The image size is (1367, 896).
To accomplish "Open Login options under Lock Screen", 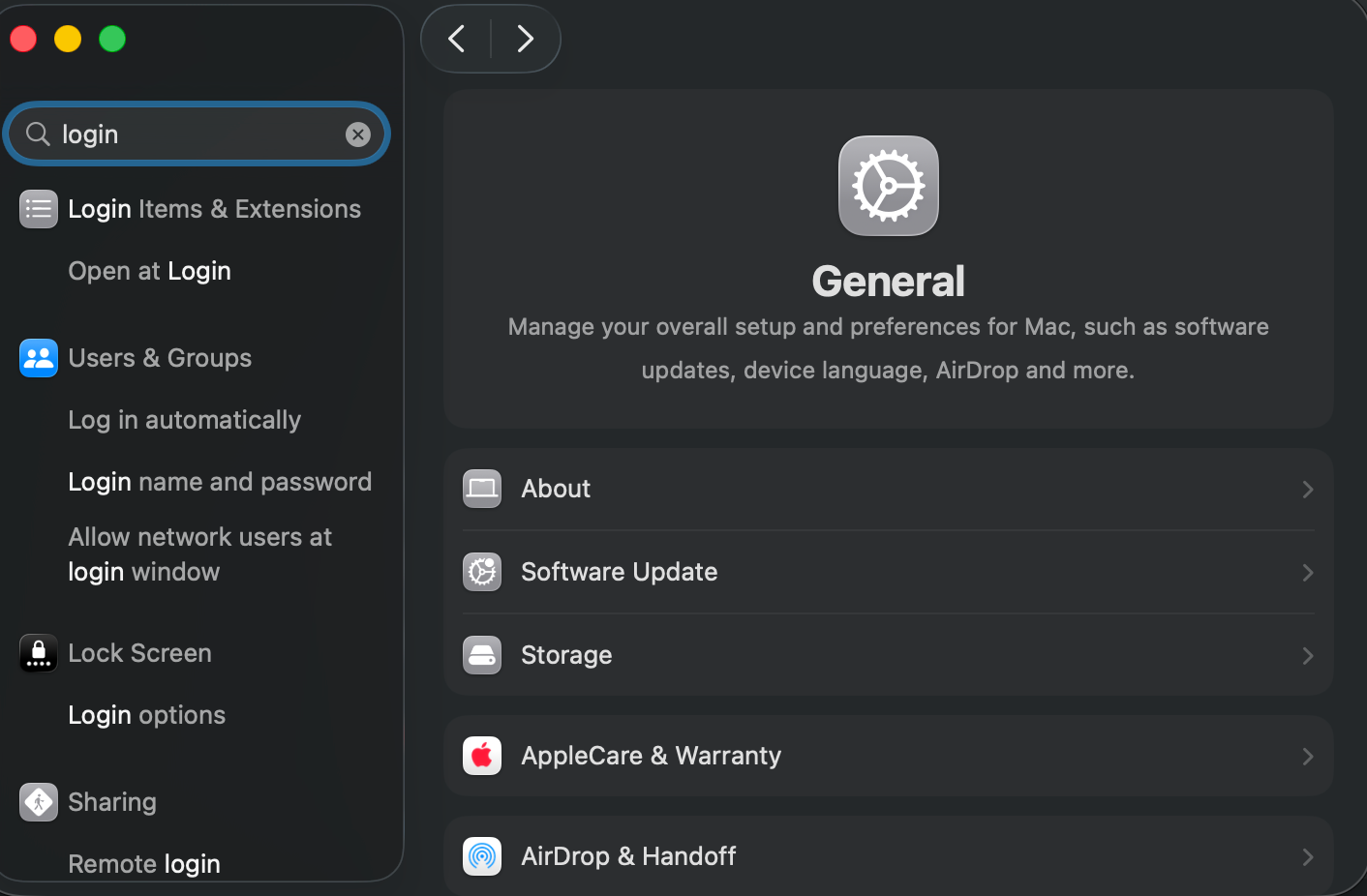I will 146,715.
